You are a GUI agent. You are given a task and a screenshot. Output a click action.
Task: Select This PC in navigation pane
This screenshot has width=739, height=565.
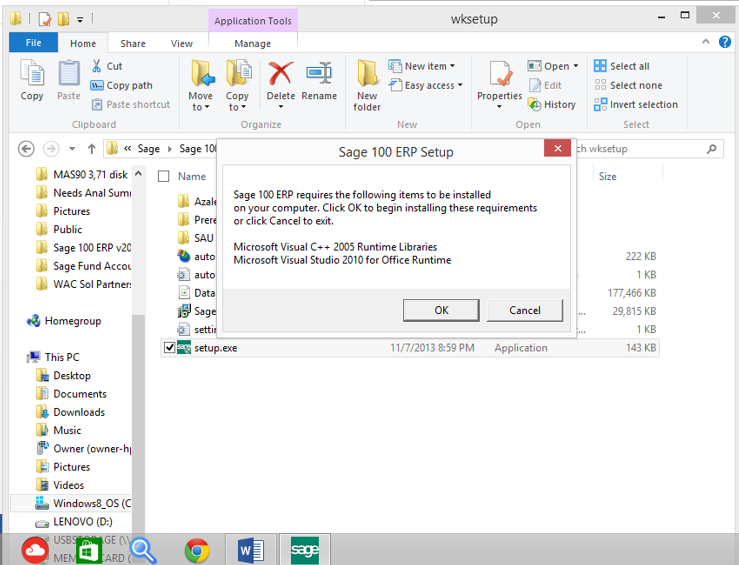53,357
